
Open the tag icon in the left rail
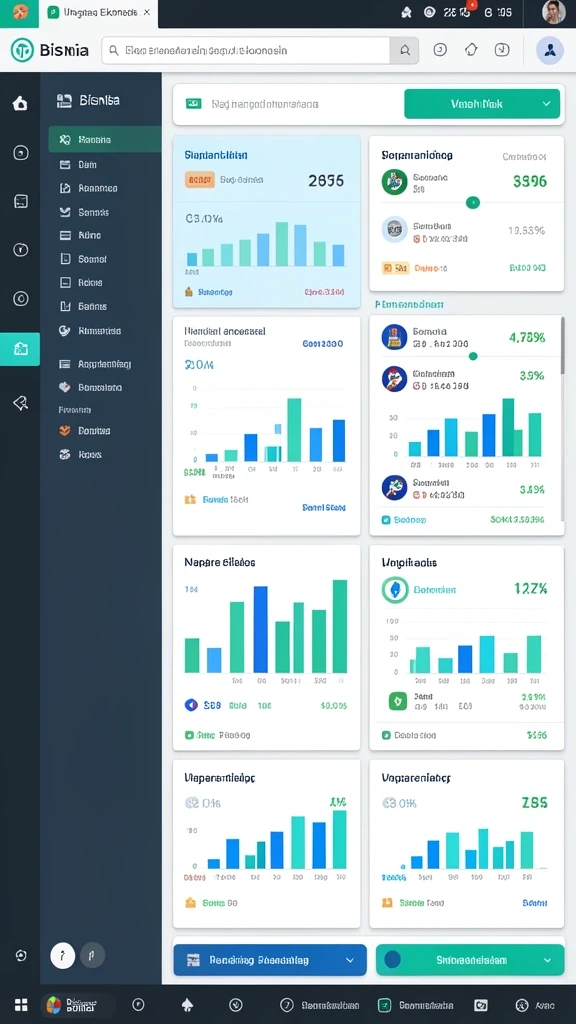20,404
